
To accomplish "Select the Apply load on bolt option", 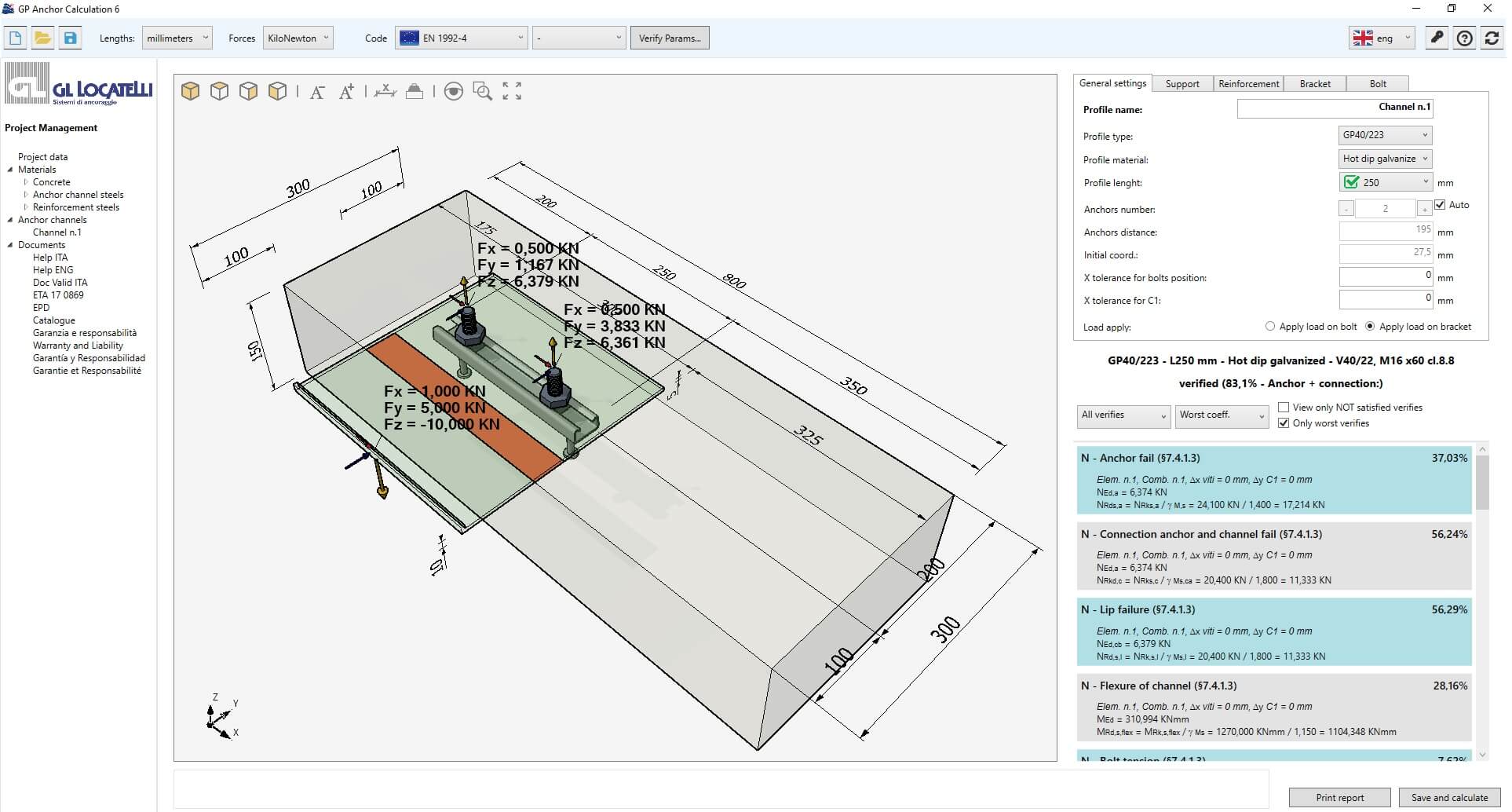I will (1270, 327).
